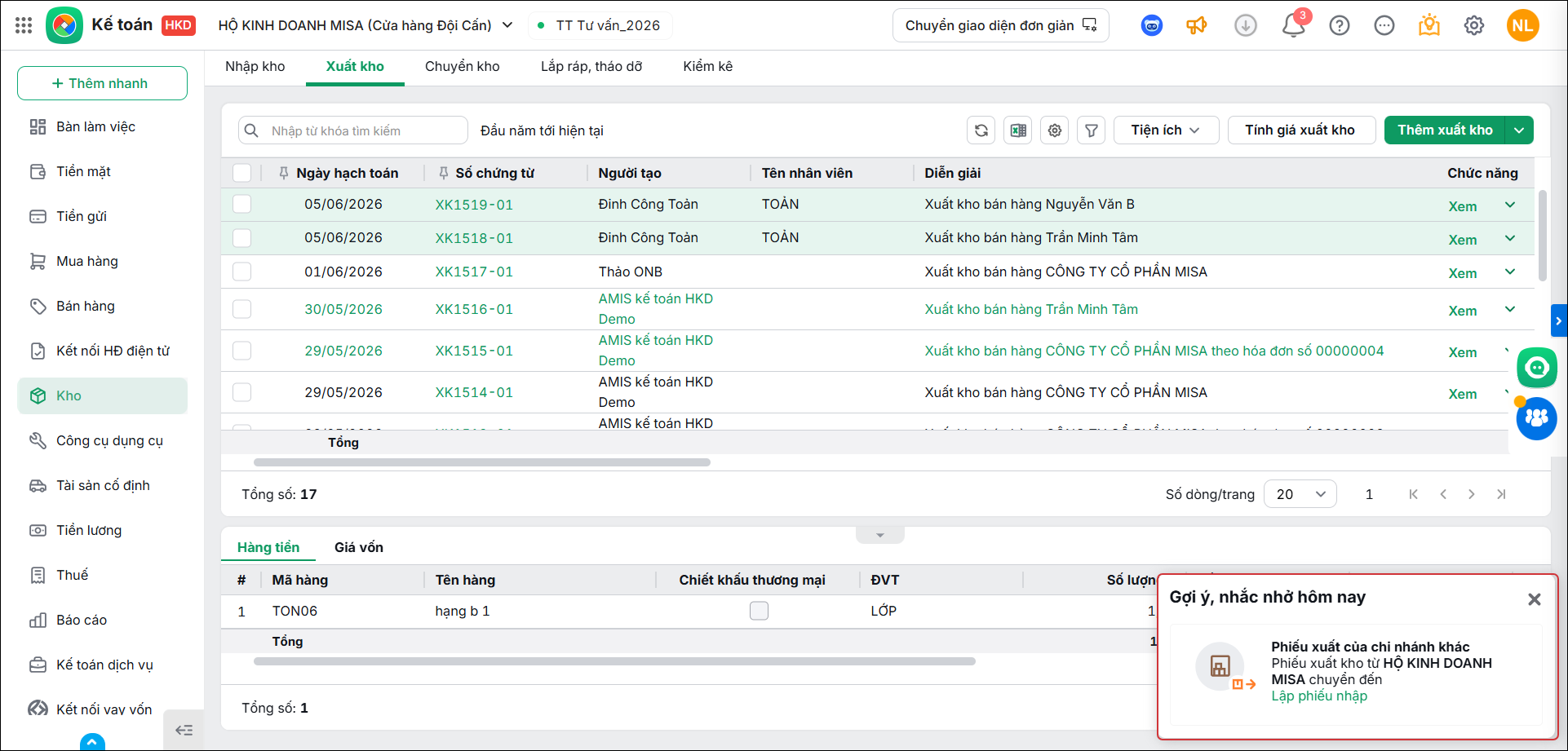Click the orange badge reward icon

pyautogui.click(x=1429, y=26)
